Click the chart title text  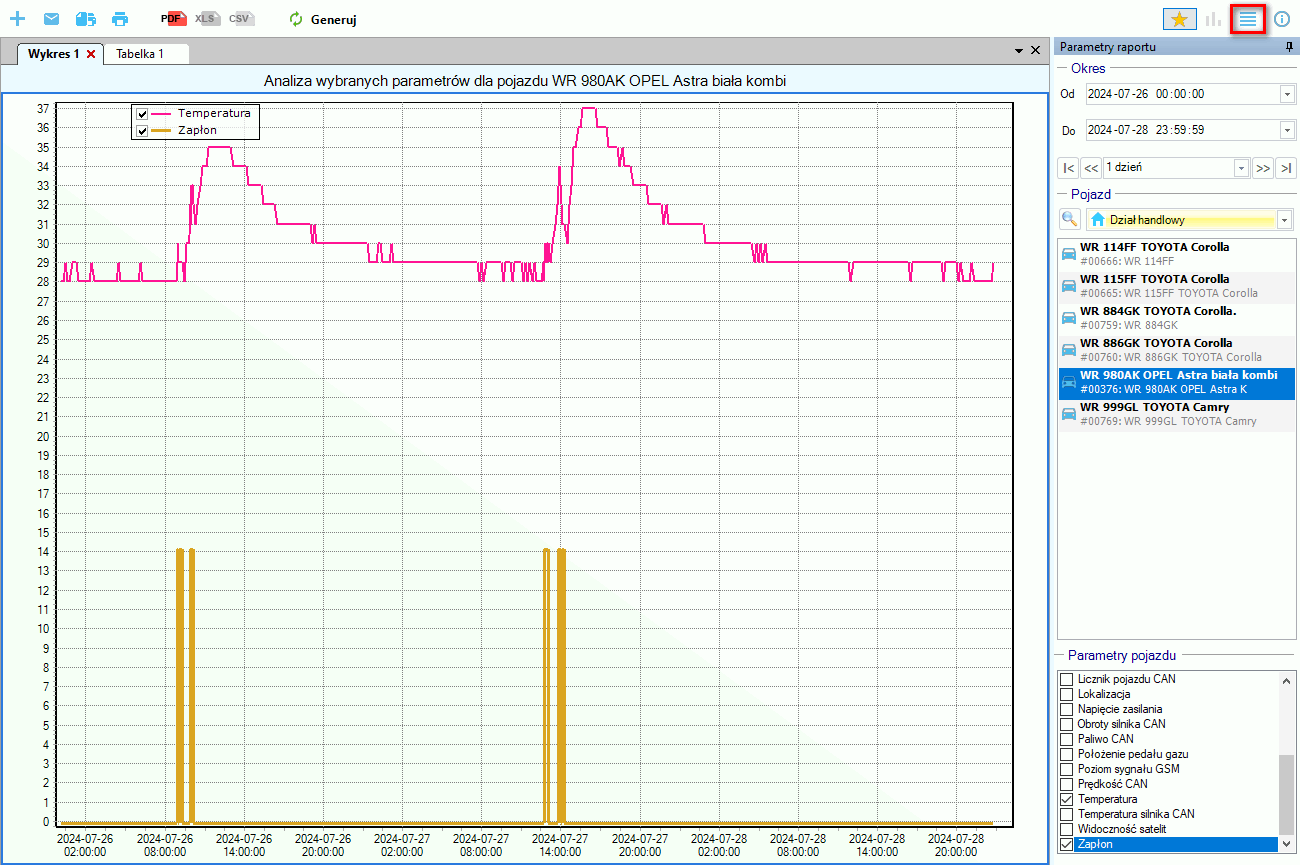524,80
